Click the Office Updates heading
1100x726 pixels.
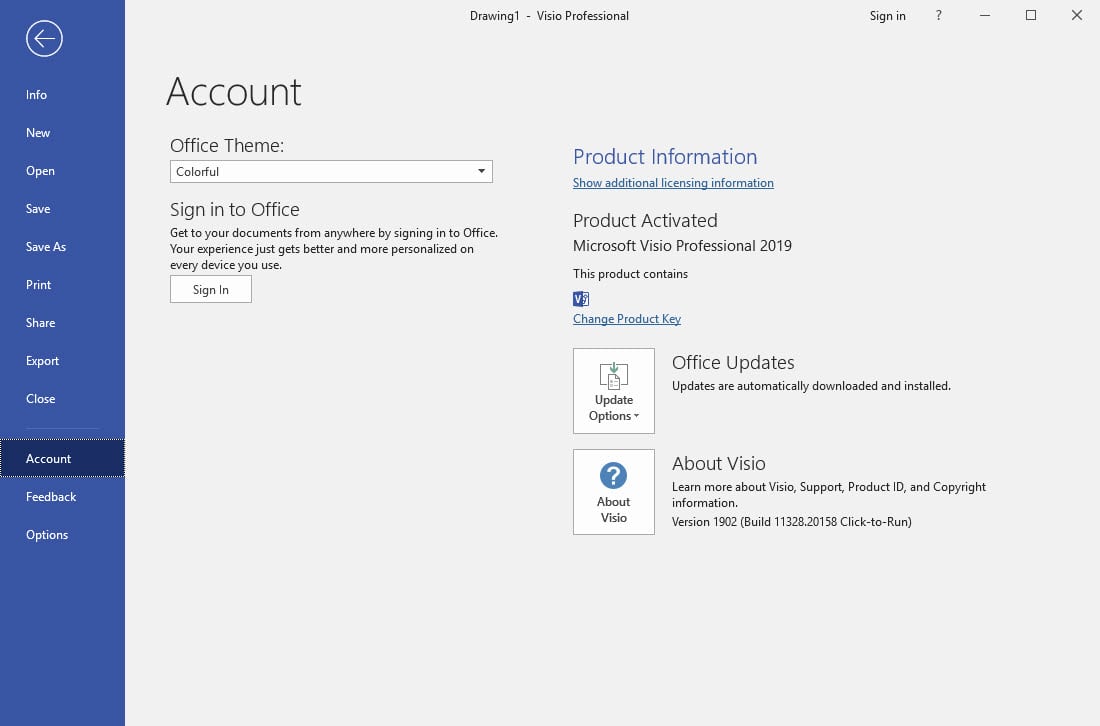(733, 362)
